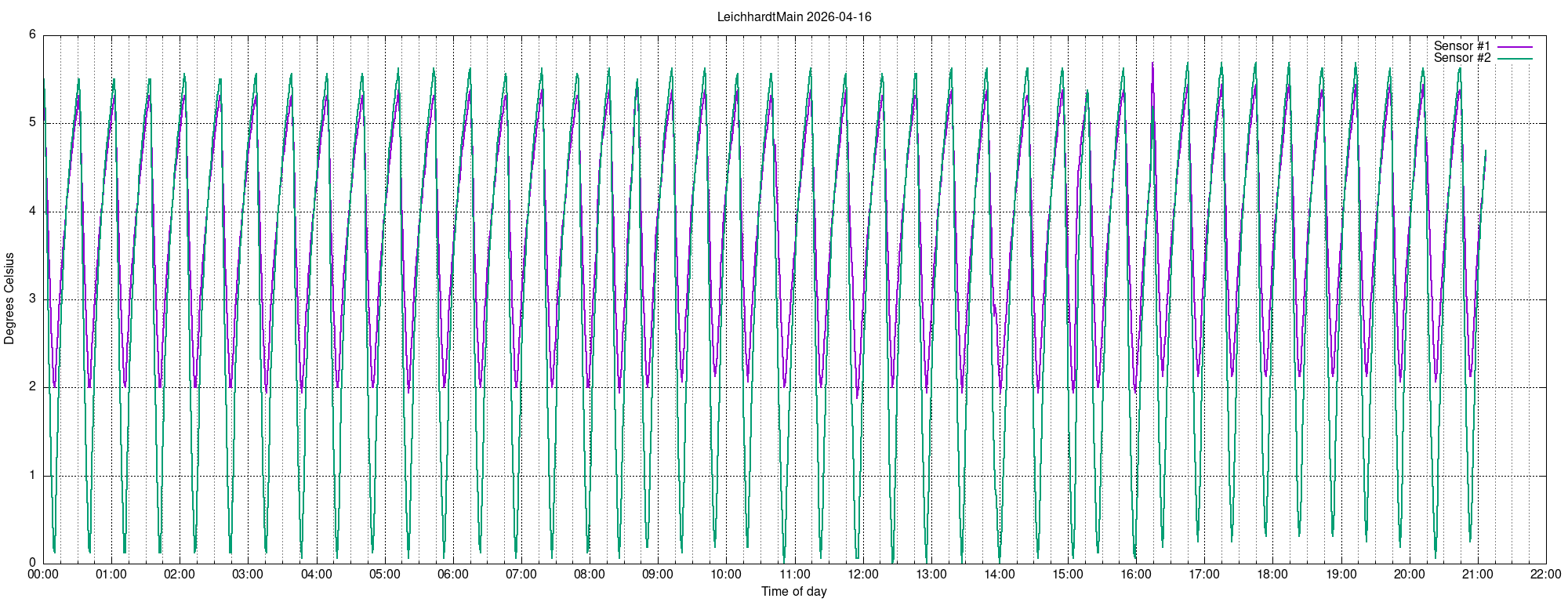This screenshot has width=1568, height=602.
Task: Click the green Sensor #2 legend line
Action: (1515, 59)
